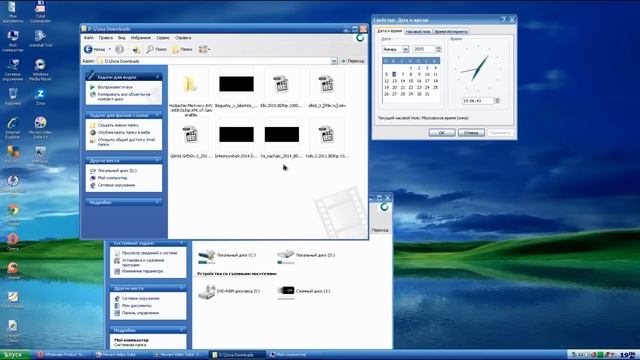The image size is (640, 360).
Task: Switch to the Время Интернета tab
Action: (451, 31)
